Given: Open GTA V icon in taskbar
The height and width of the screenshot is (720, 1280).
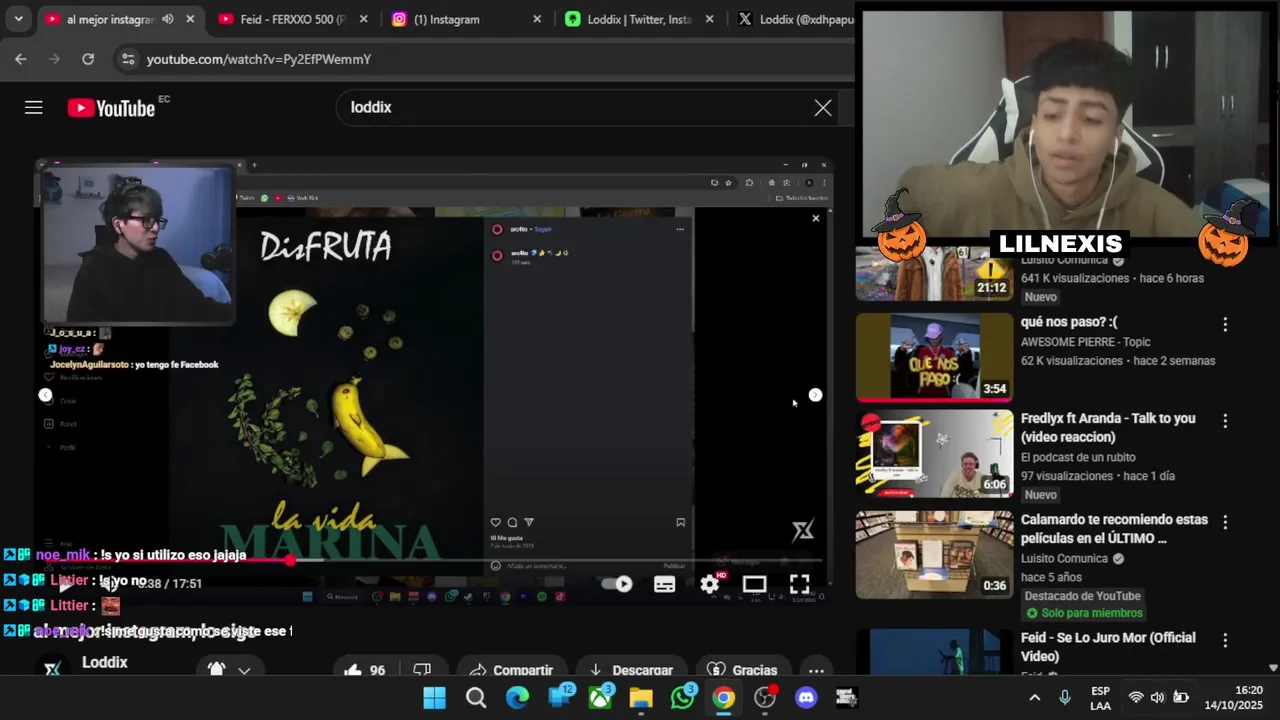Looking at the screenshot, I should pyautogui.click(x=848, y=698).
